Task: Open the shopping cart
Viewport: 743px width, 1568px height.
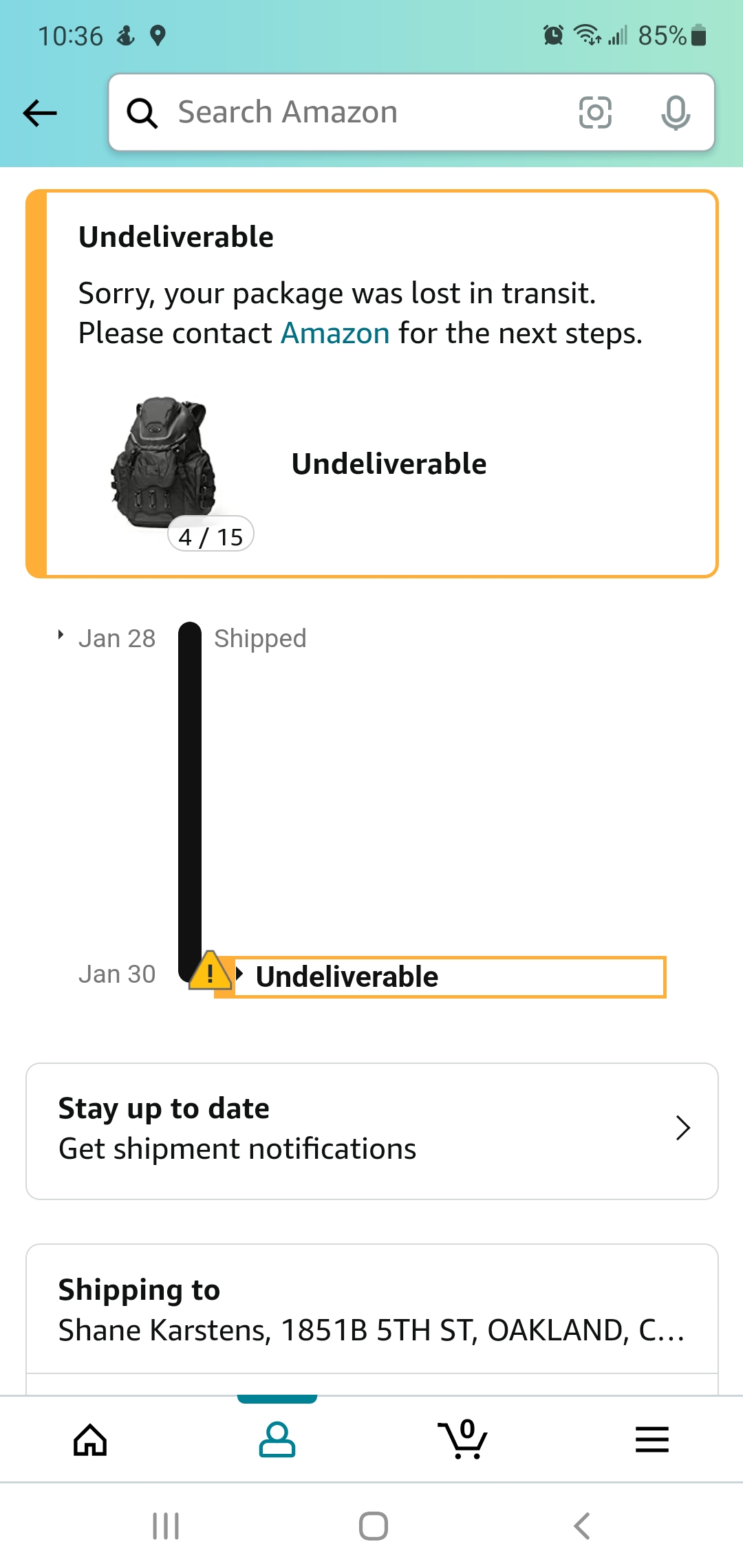Action: pos(463,1439)
